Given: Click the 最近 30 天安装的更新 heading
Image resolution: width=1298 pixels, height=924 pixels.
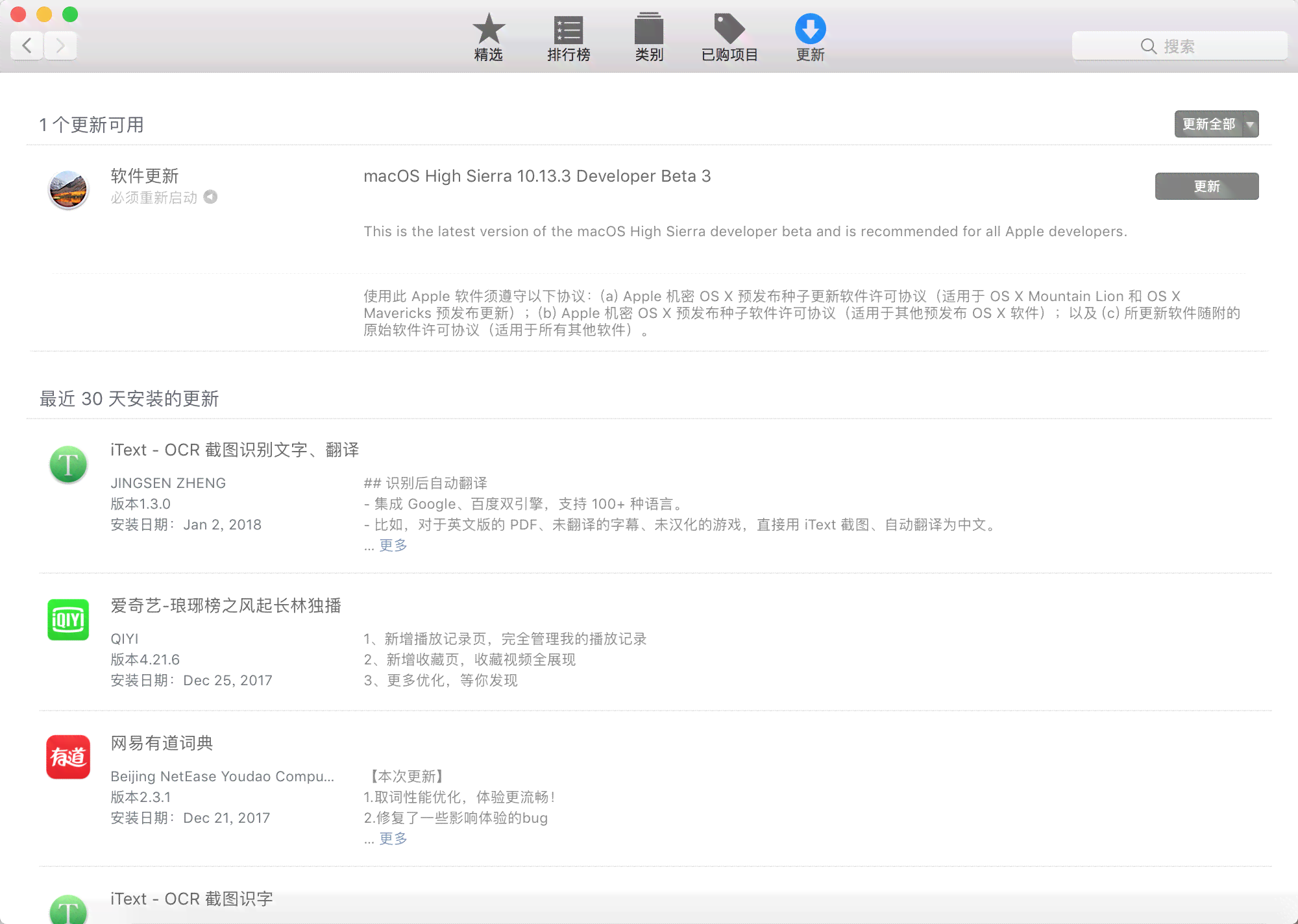Looking at the screenshot, I should pyautogui.click(x=129, y=398).
